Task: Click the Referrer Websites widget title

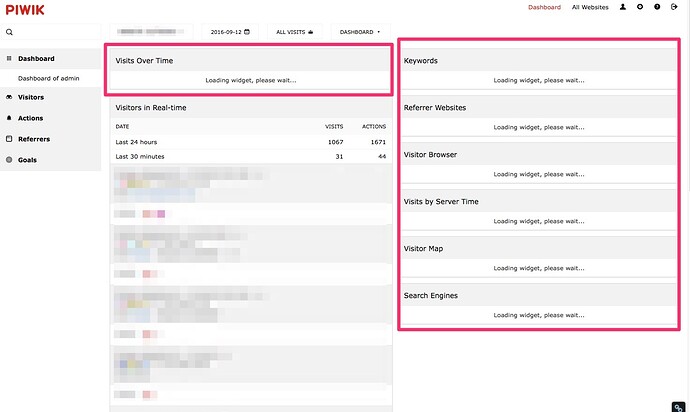Action: (435, 108)
